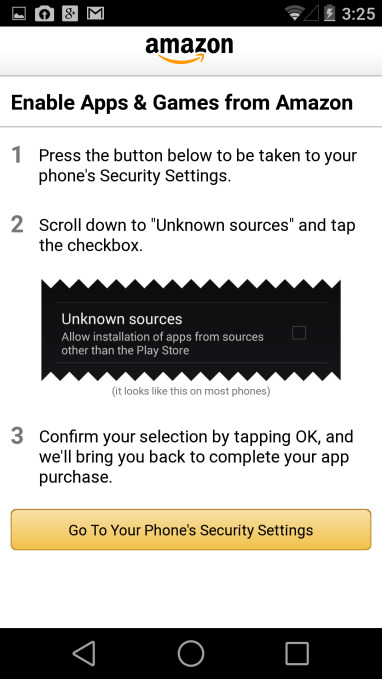Tap the picture notification icon

(19, 13)
